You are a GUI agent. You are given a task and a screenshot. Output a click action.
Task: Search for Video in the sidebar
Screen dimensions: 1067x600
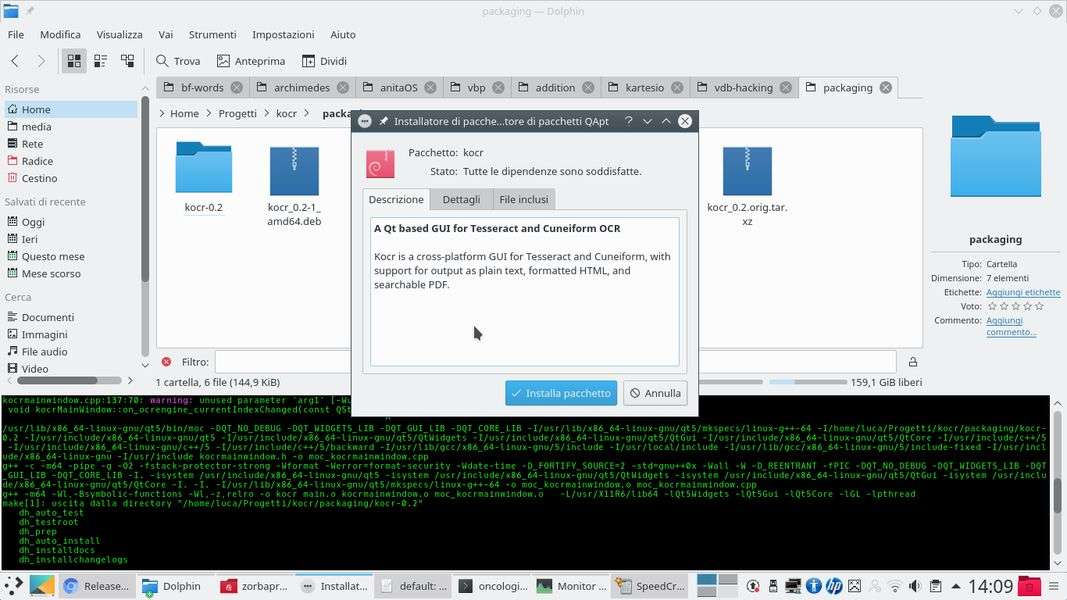tap(71, 369)
